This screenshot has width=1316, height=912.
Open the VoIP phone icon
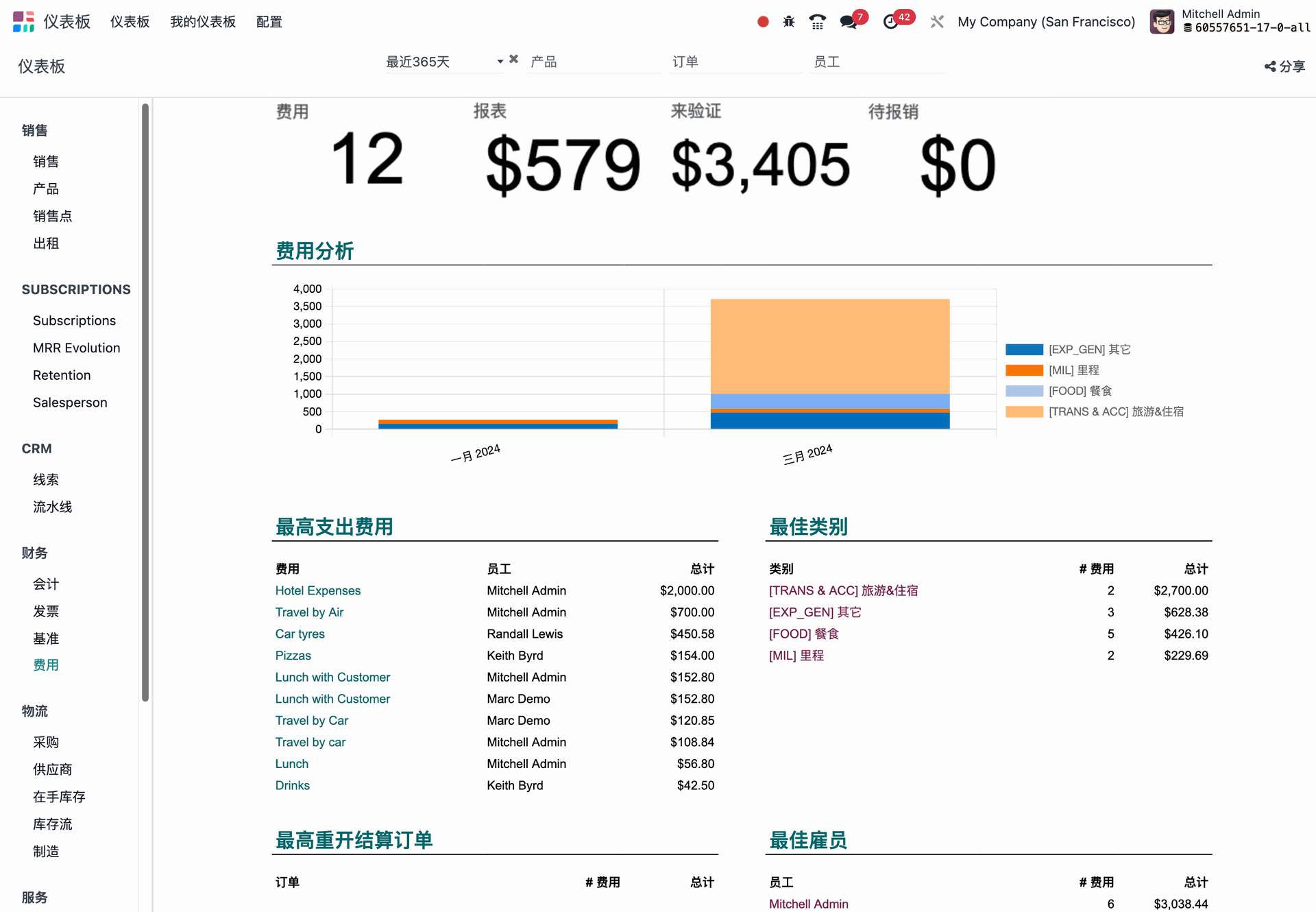pos(817,22)
